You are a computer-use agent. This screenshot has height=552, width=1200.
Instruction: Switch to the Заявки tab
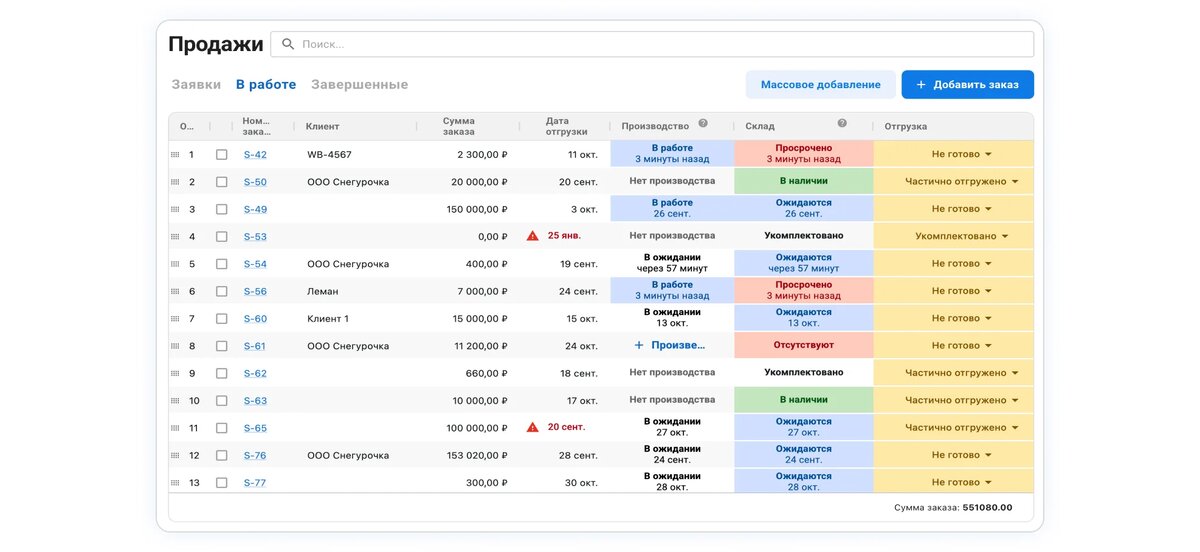point(196,85)
